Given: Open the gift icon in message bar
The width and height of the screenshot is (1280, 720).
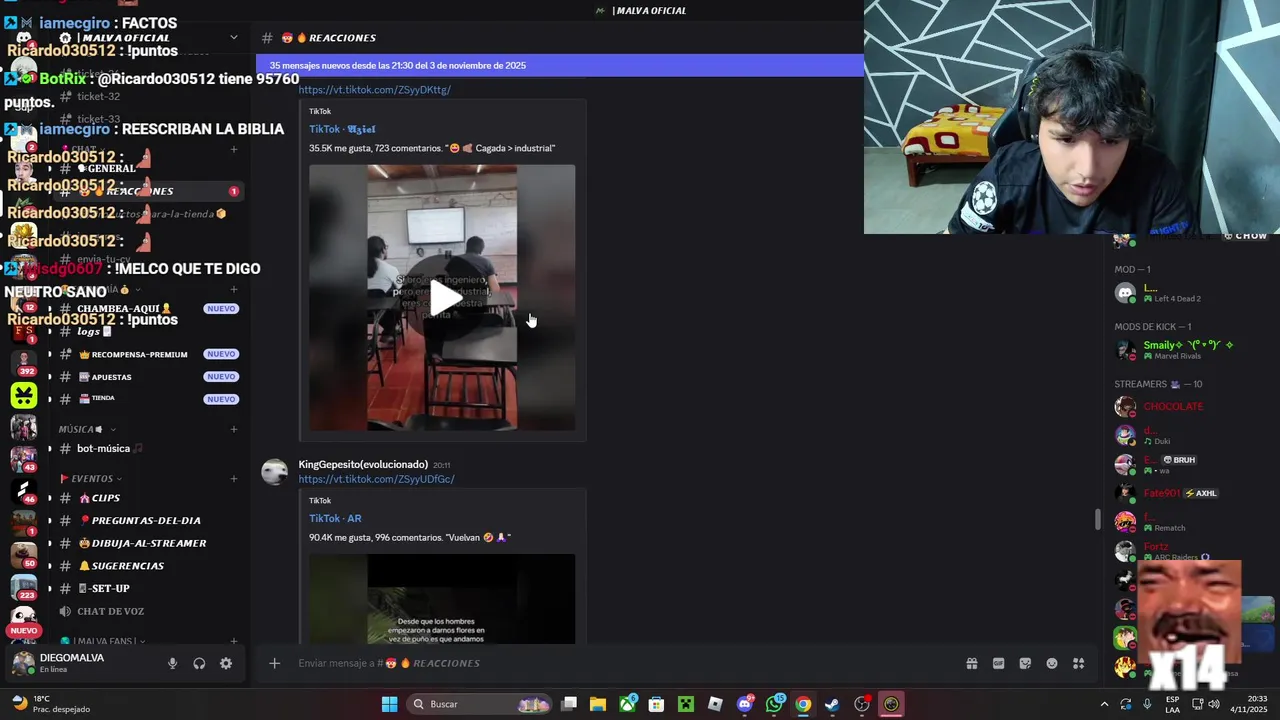Looking at the screenshot, I should (x=971, y=663).
